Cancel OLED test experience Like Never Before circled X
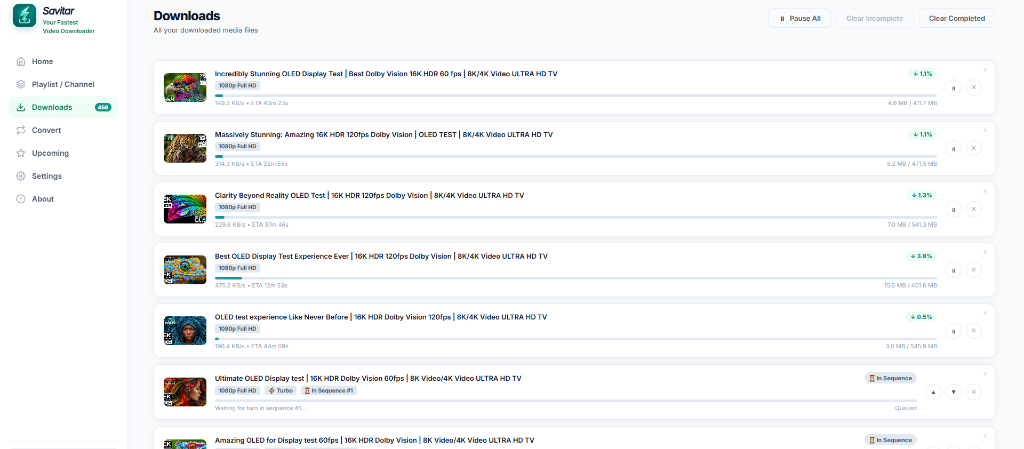This screenshot has width=1024, height=449. coord(974,331)
